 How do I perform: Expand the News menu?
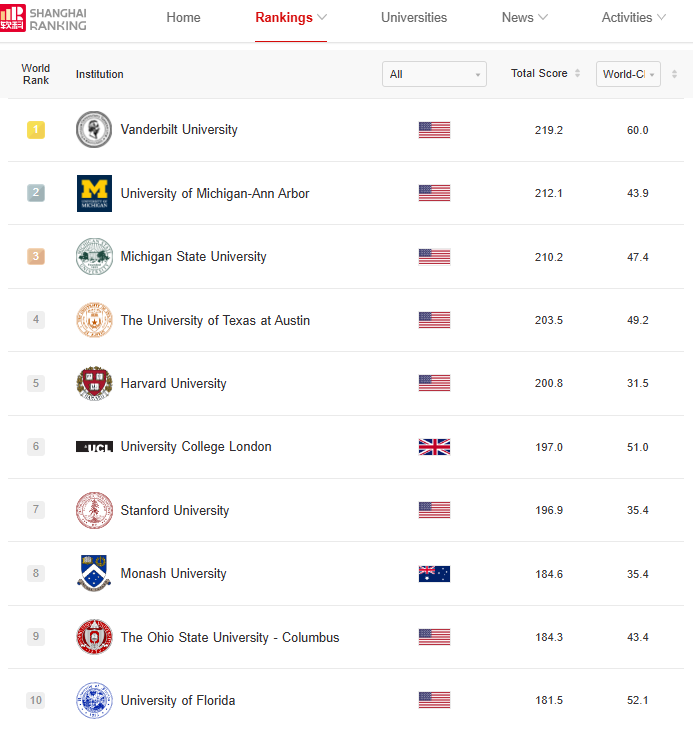pyautogui.click(x=525, y=18)
